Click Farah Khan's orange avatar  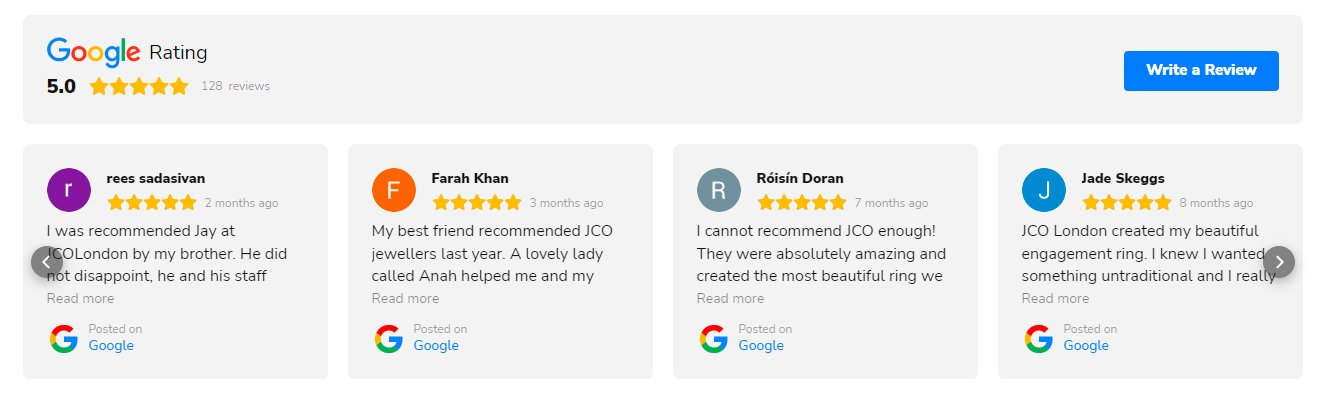(393, 190)
